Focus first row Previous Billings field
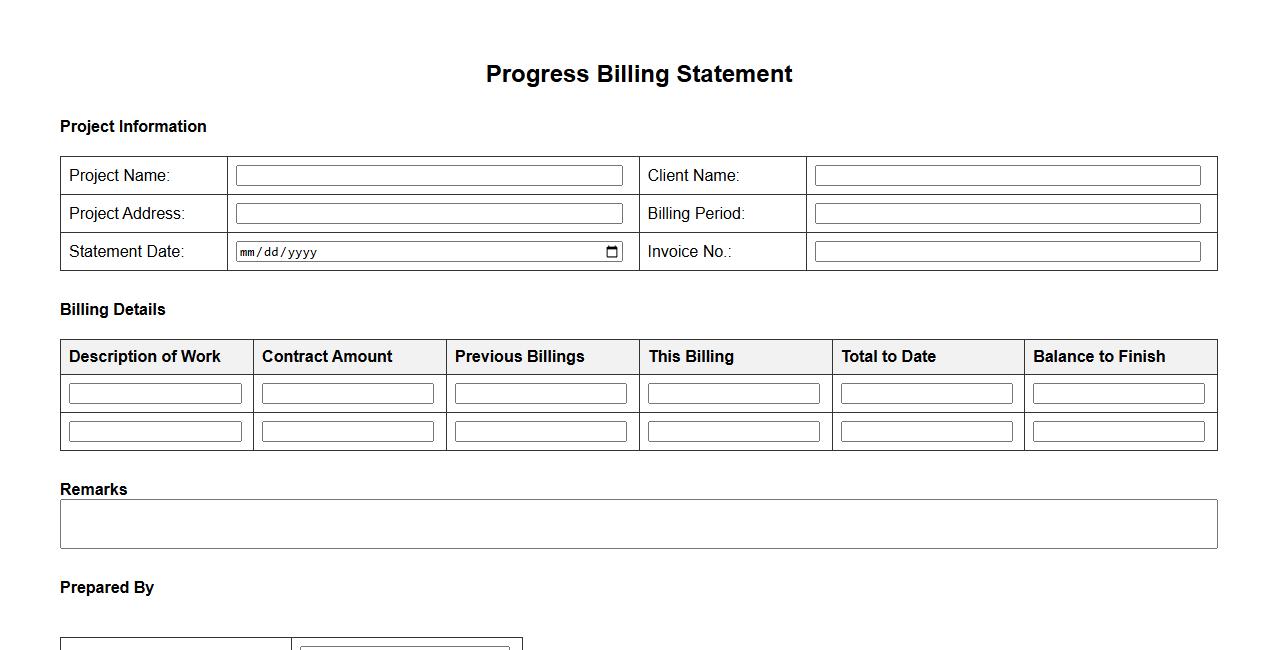This screenshot has width=1278, height=650. click(x=541, y=394)
